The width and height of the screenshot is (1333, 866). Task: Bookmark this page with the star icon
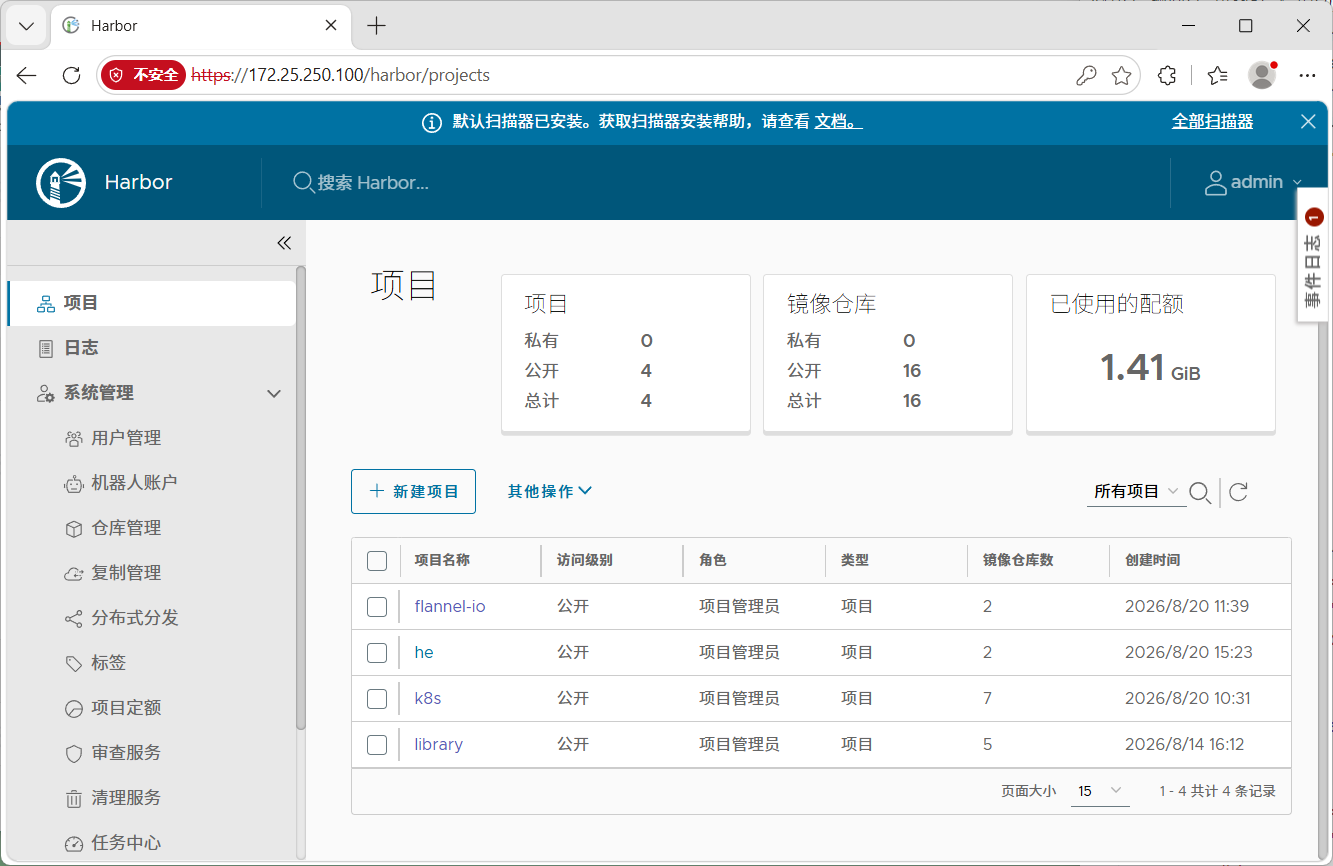[x=1122, y=75]
